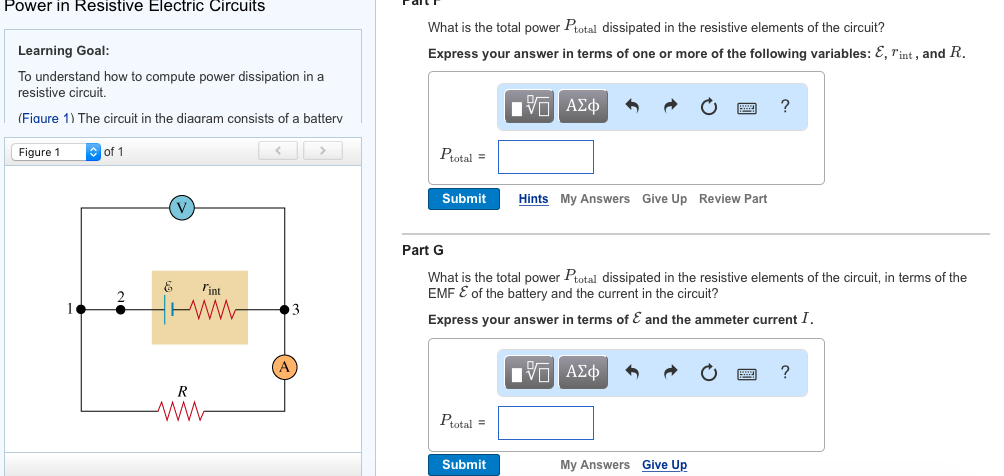Undo last edit in Part G toolbar
1004x476 pixels.
(632, 372)
